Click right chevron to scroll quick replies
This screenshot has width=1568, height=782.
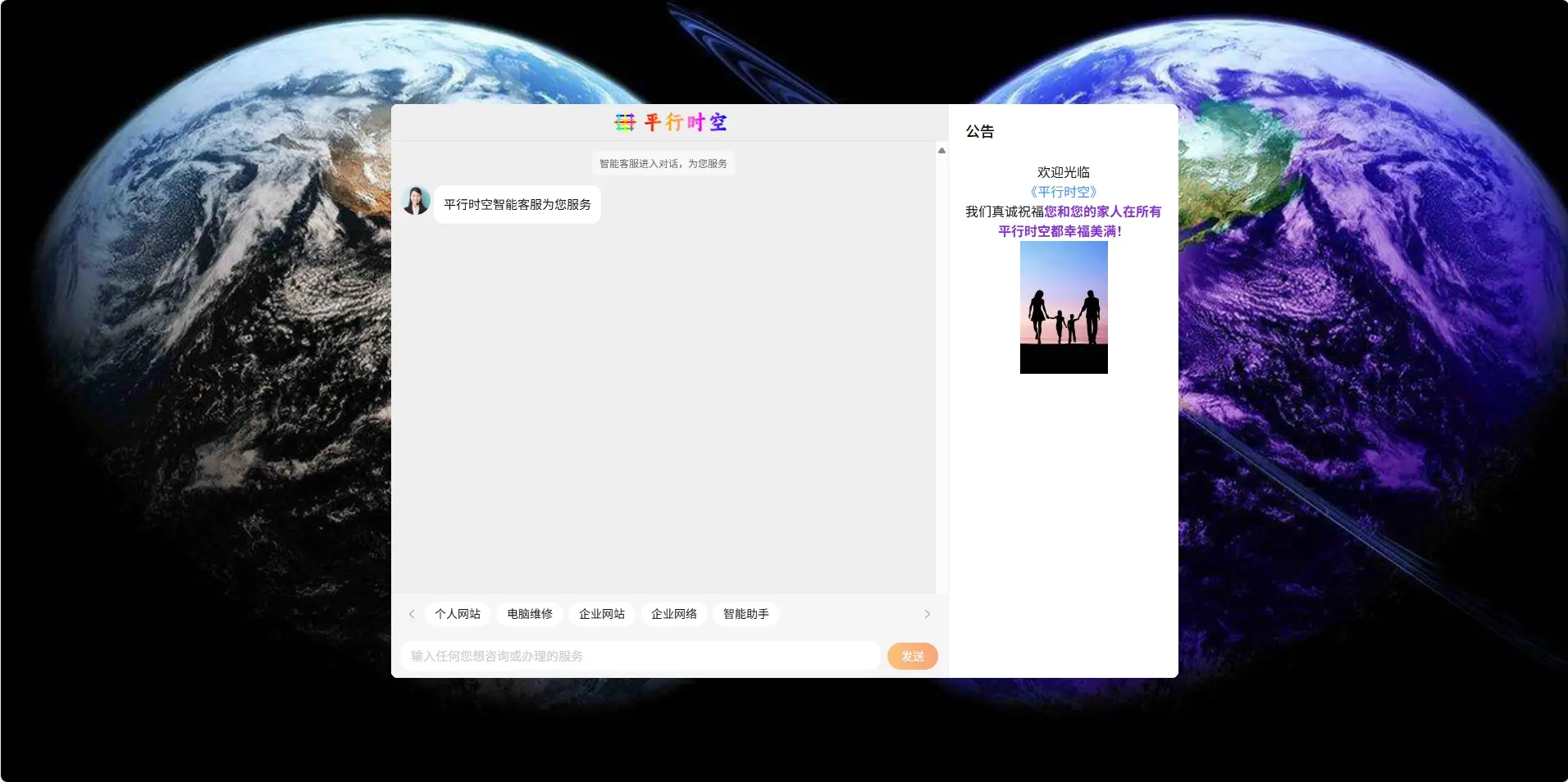(x=928, y=613)
